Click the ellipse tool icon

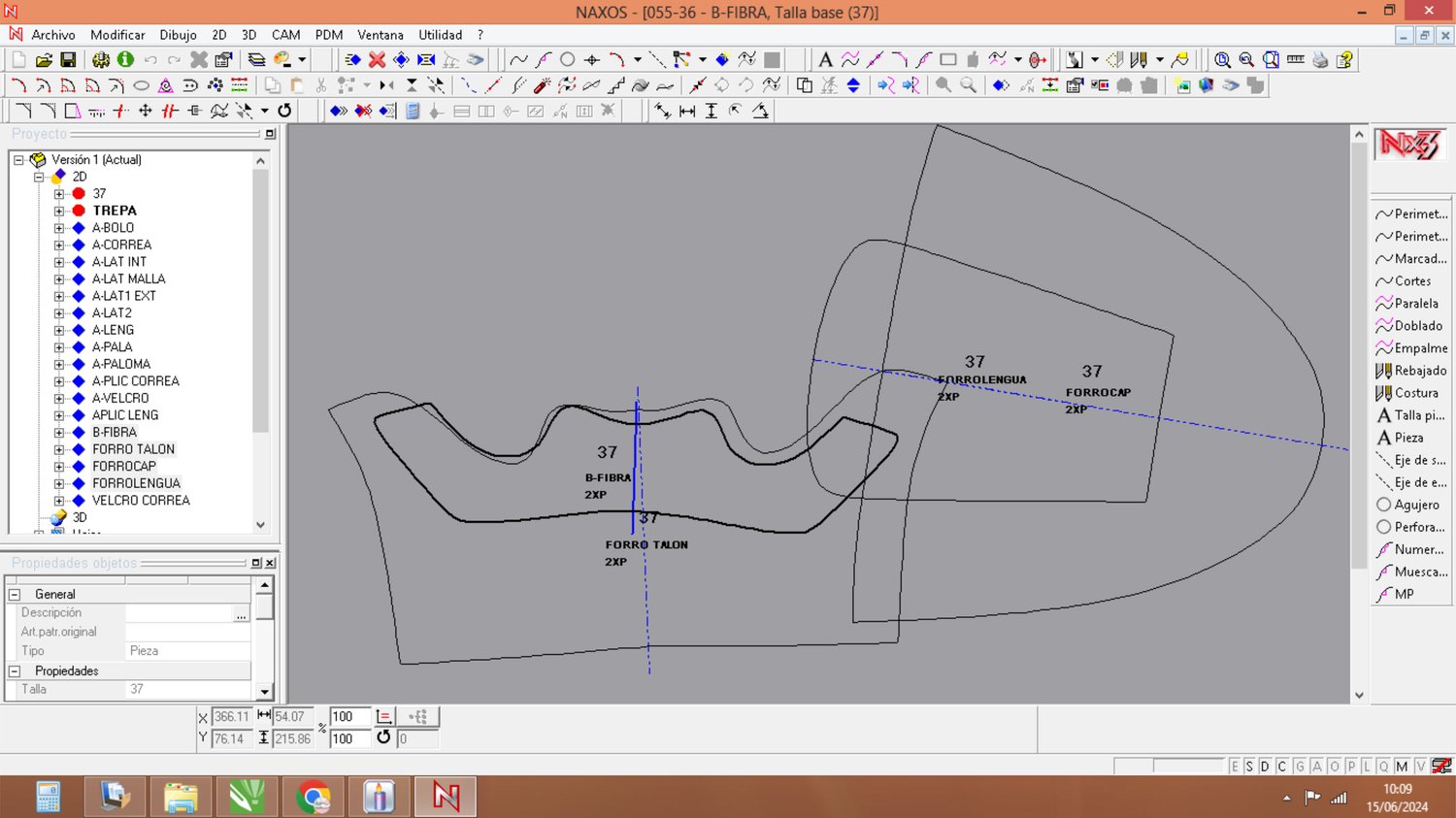141,85
